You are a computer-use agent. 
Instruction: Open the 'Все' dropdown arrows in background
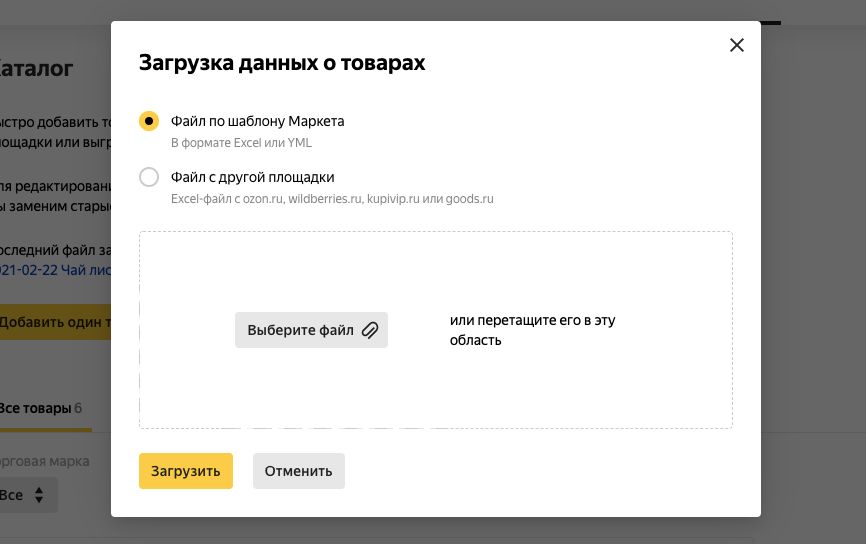(x=39, y=495)
